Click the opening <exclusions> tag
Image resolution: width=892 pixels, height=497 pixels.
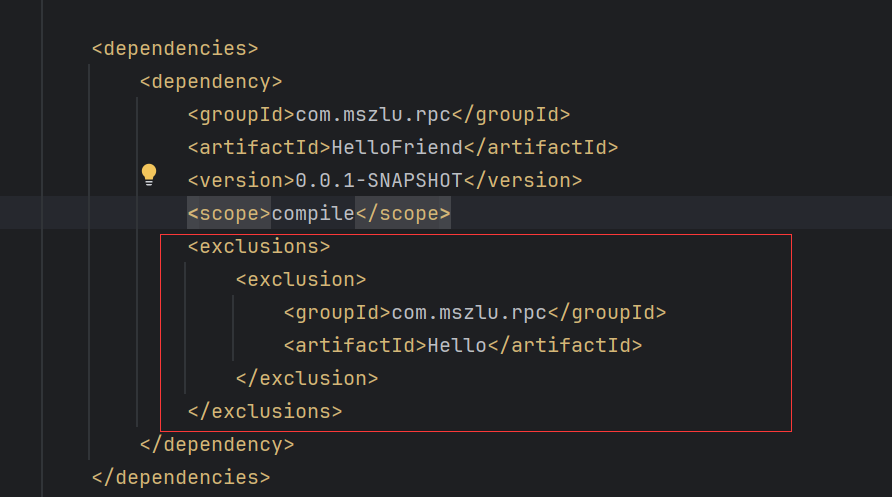259,247
